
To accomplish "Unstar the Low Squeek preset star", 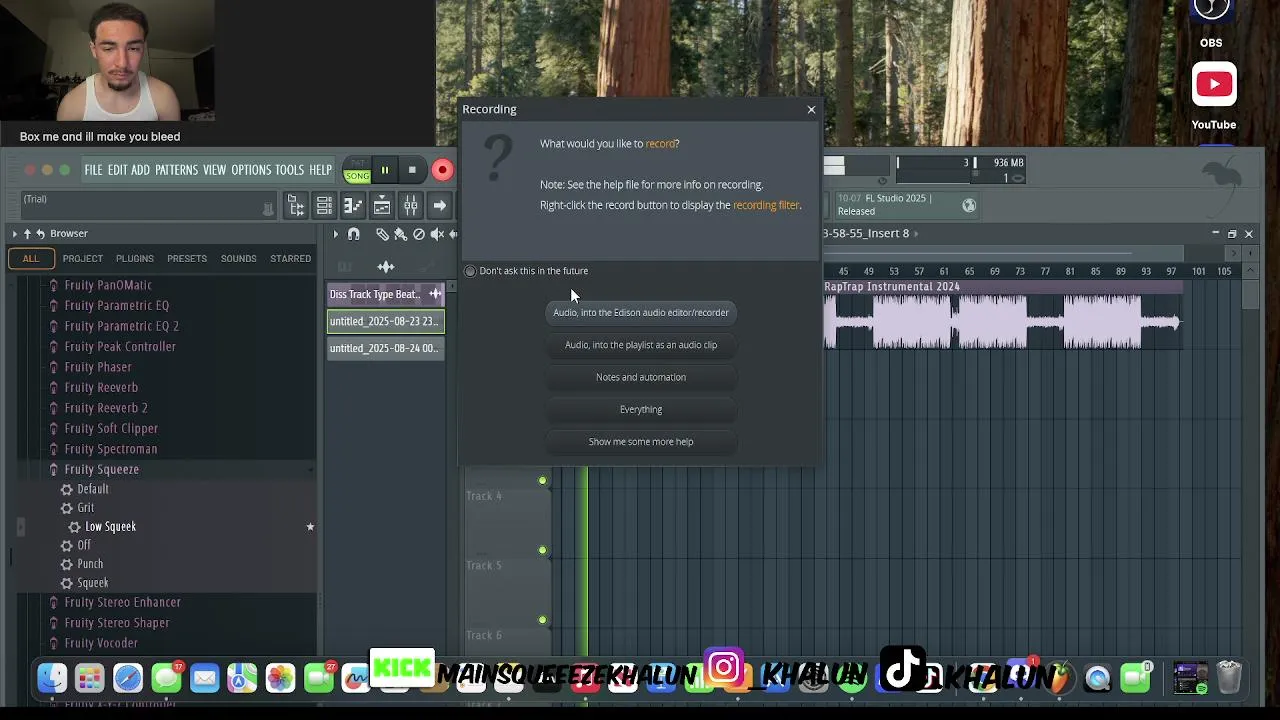I will [310, 526].
